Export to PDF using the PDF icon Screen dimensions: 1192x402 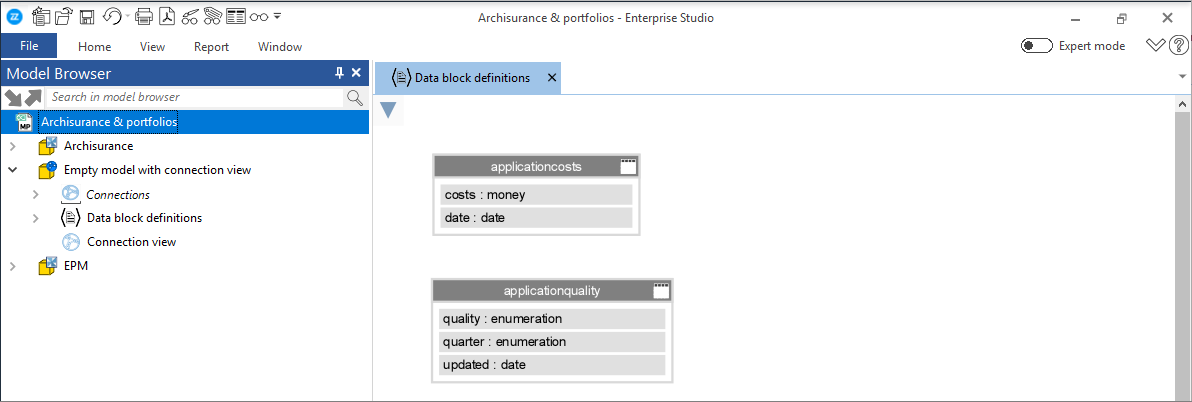166,16
